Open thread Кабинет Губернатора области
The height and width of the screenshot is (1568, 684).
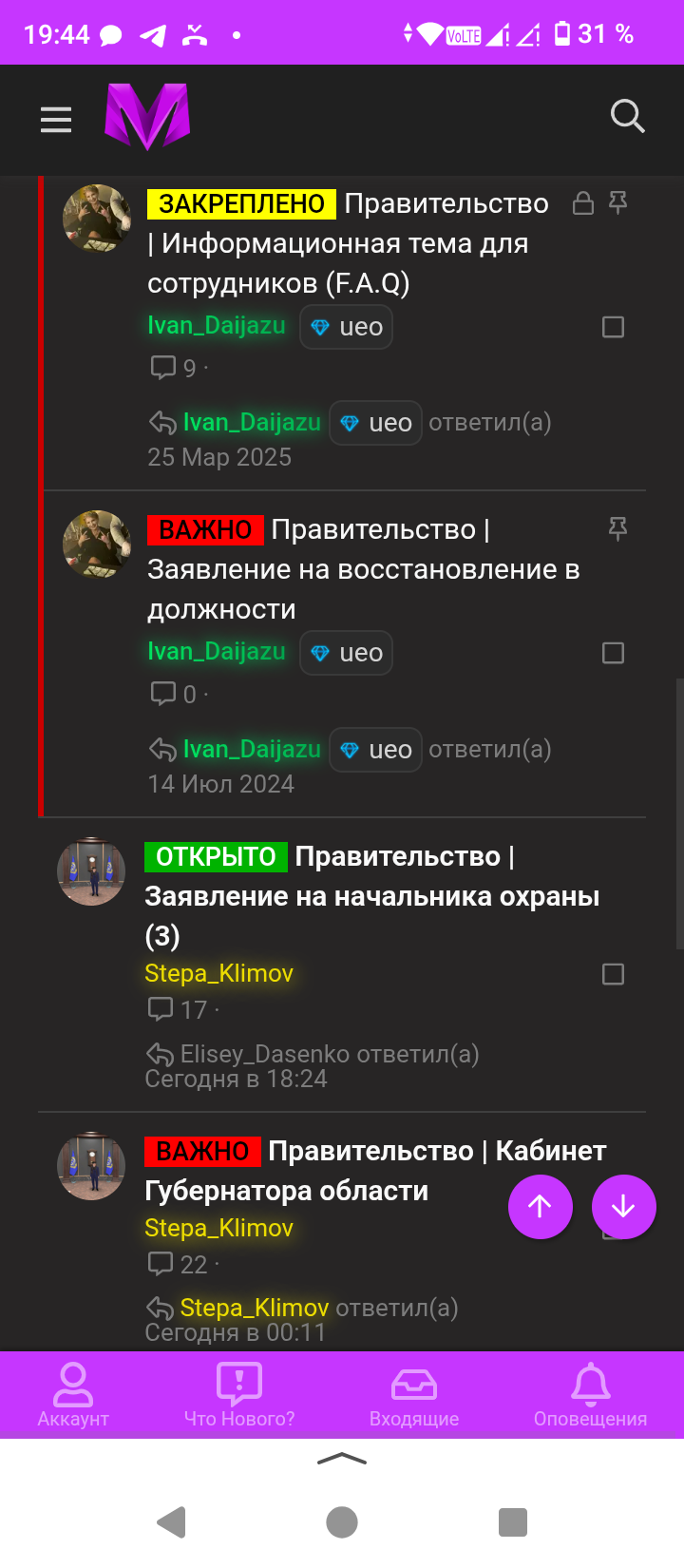coord(375,1171)
